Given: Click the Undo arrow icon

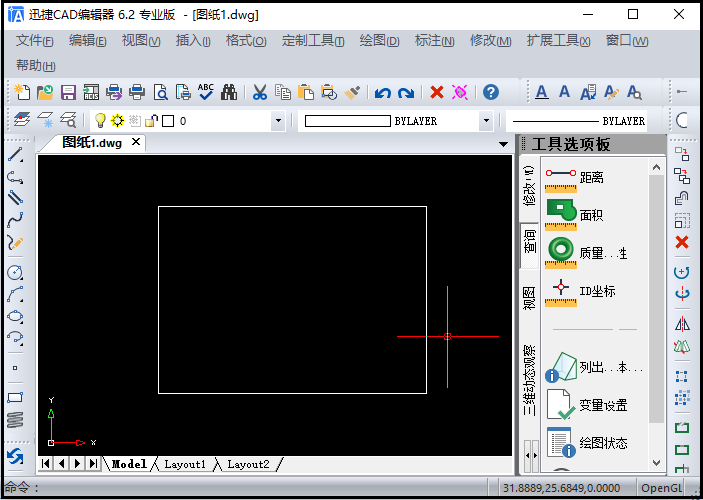Looking at the screenshot, I should [382, 92].
